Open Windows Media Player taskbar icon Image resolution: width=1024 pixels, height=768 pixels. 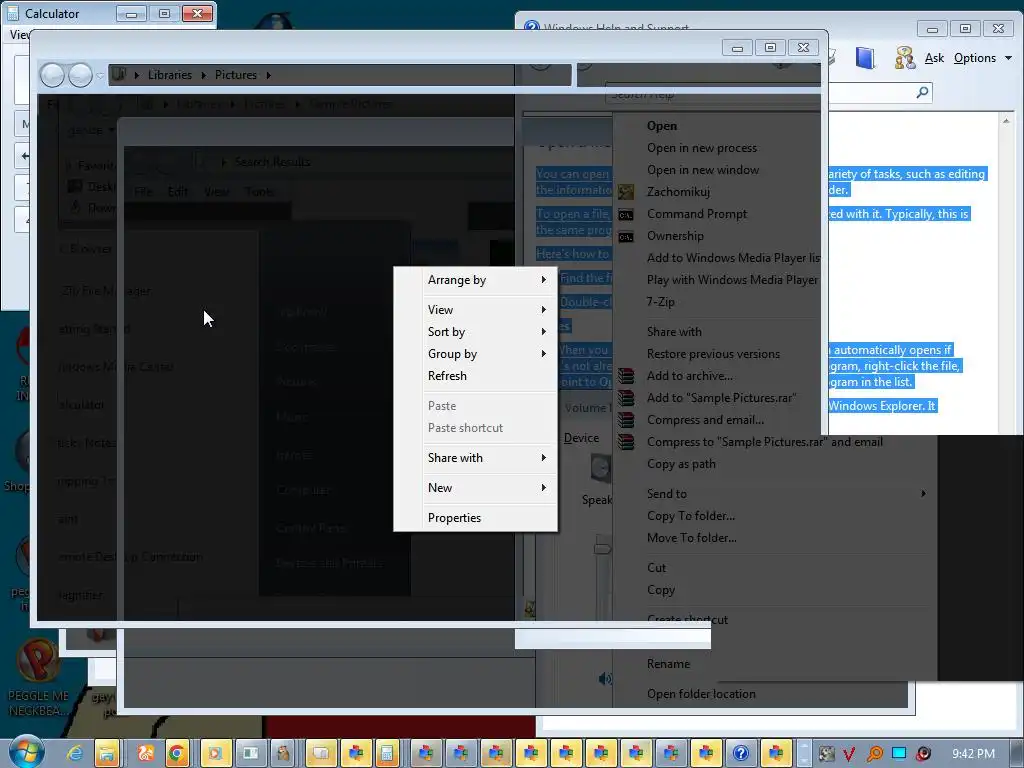pos(215,753)
